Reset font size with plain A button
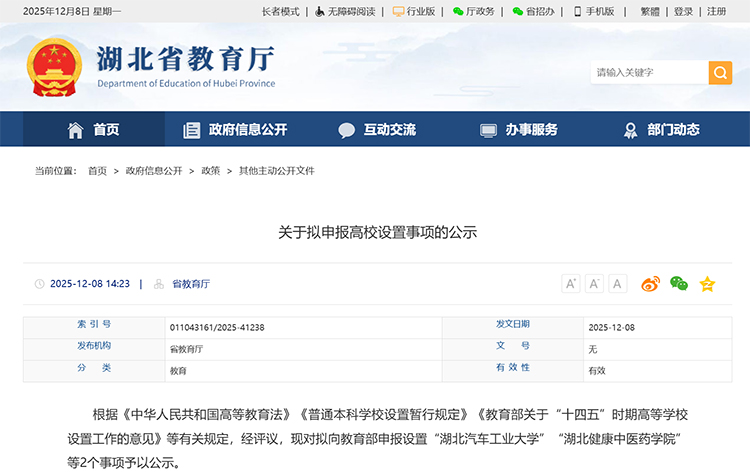This screenshot has height=474, width=750. pos(617,284)
